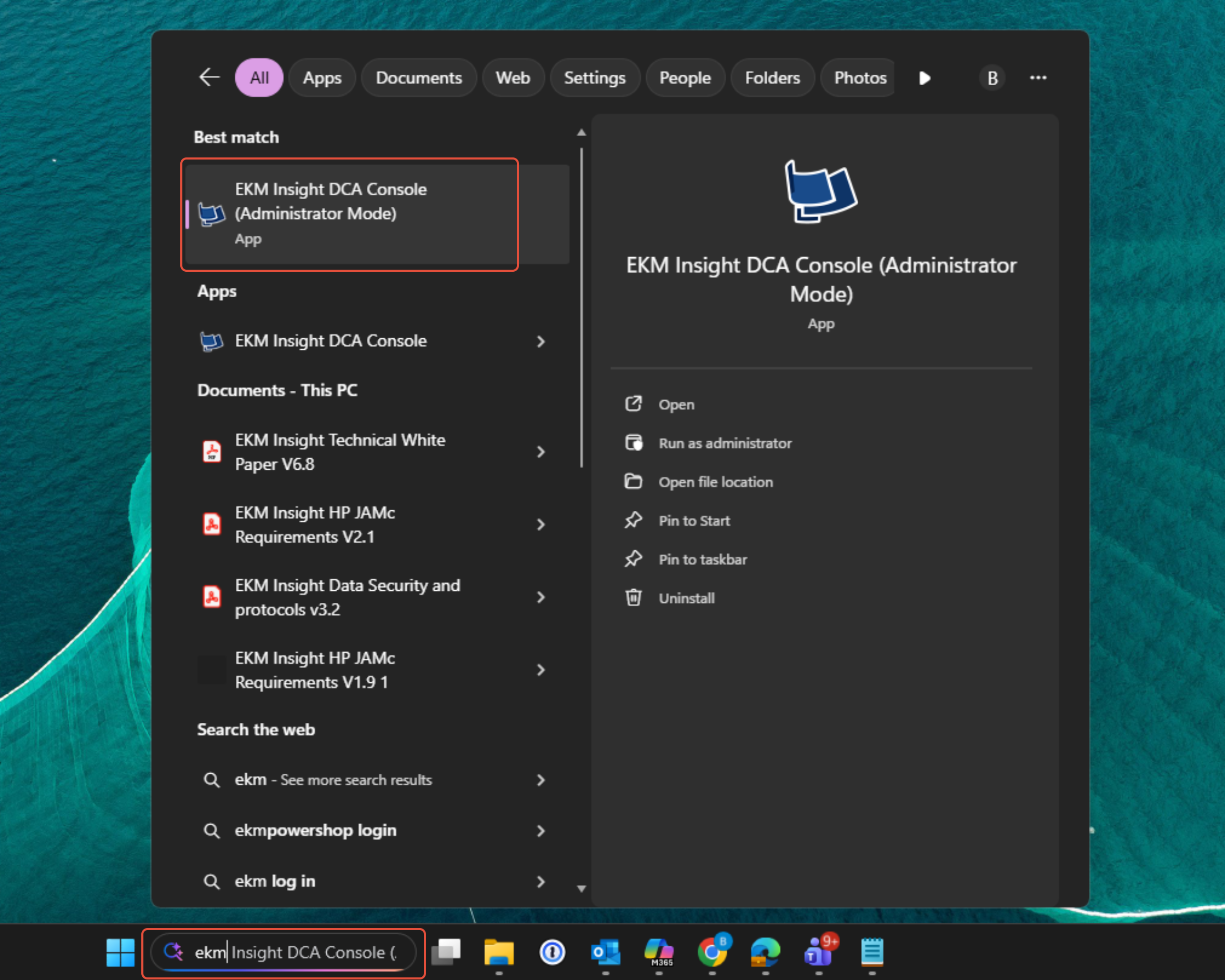Expand chevron for 'ekmpowershop login' suggestion
Viewport: 1225px width, 980px height.
click(x=541, y=830)
